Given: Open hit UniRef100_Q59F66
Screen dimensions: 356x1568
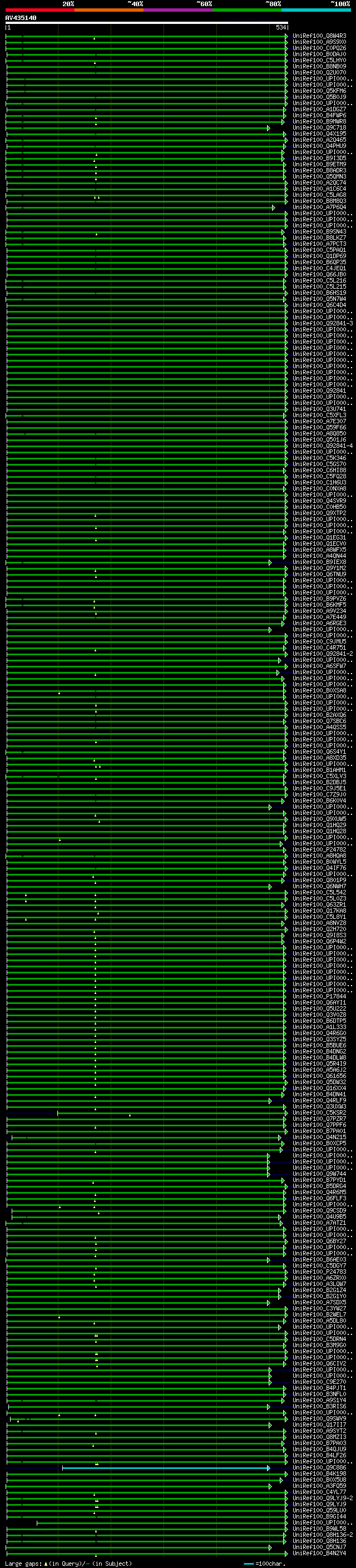Looking at the screenshot, I should (x=319, y=427).
